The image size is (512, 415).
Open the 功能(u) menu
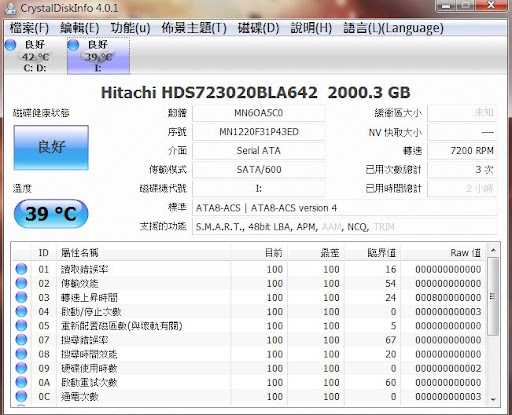point(130,28)
